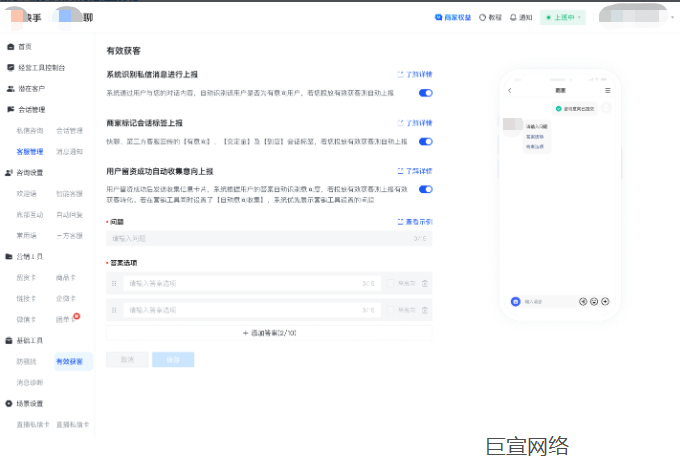Click back arrow in phone preview
Screen dimensions: 680x470
coord(510,90)
